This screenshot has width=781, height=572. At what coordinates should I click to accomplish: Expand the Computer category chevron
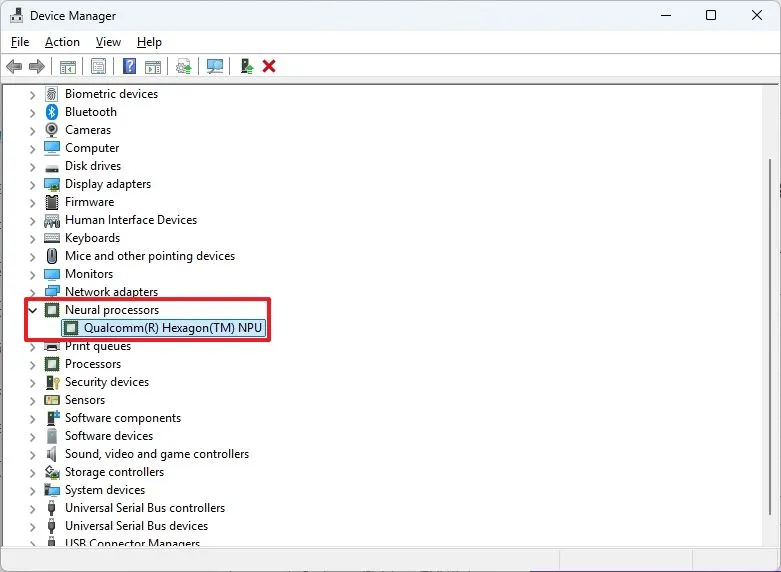pos(33,148)
